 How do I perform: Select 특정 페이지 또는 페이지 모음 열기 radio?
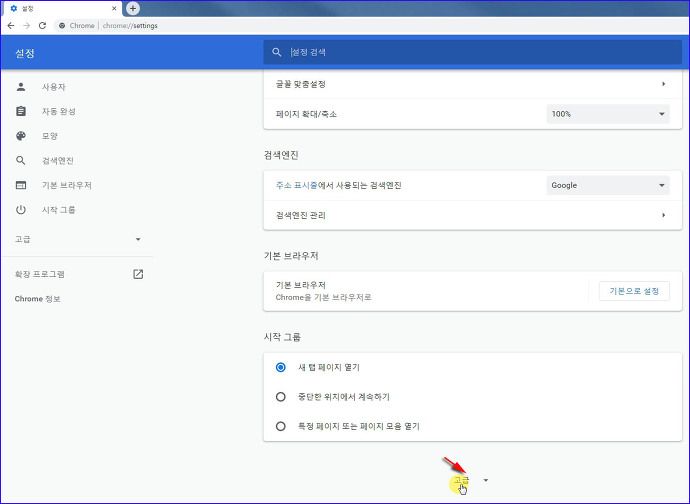tap(280, 426)
